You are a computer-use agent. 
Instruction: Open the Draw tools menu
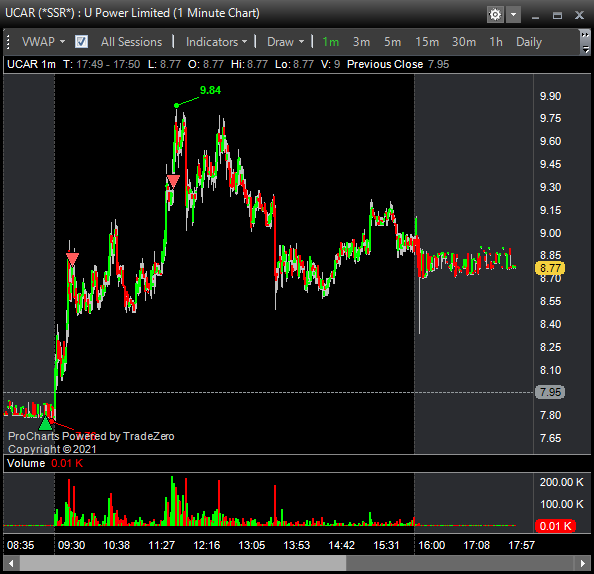(285, 42)
